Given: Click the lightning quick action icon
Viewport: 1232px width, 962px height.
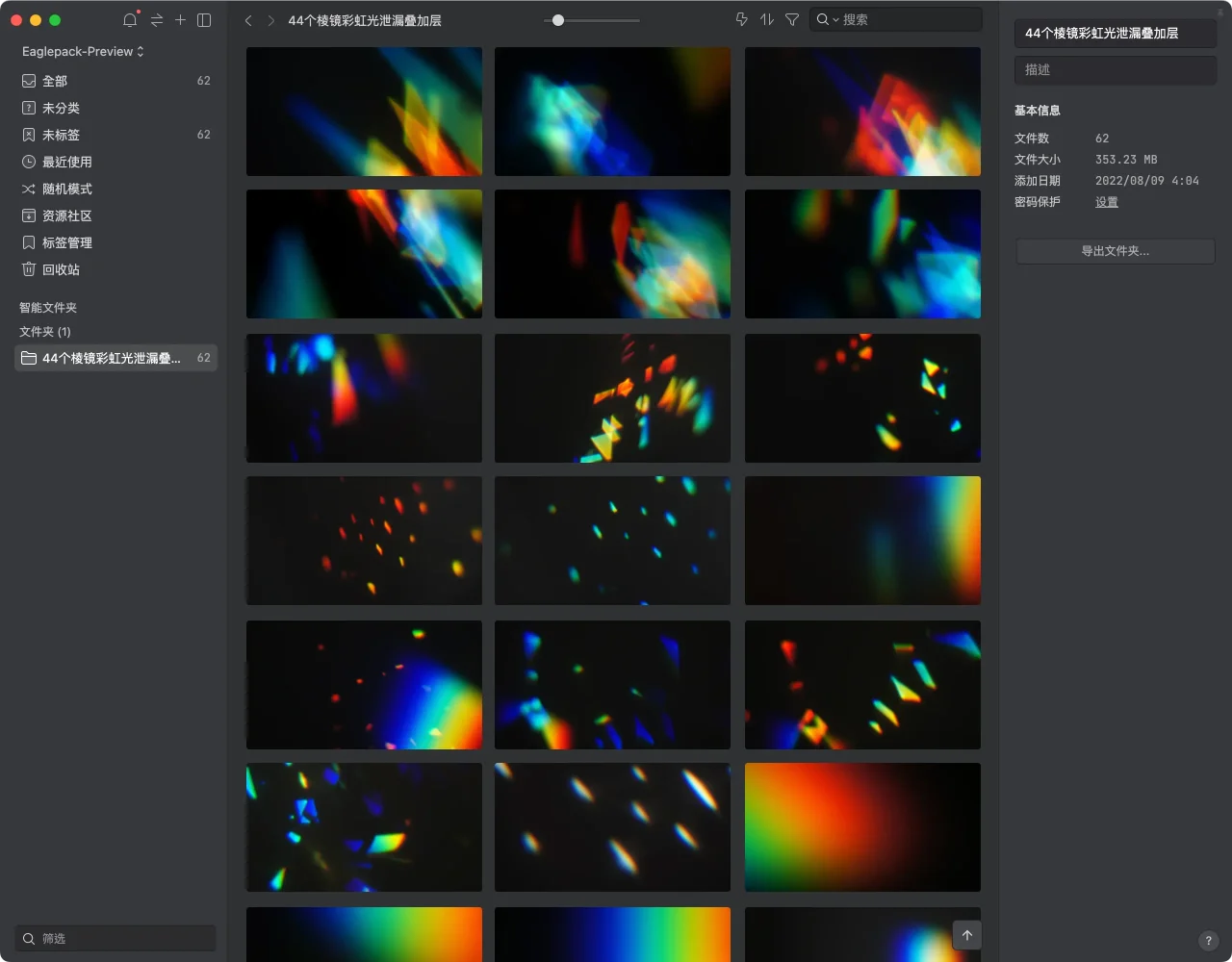Looking at the screenshot, I should pyautogui.click(x=741, y=19).
